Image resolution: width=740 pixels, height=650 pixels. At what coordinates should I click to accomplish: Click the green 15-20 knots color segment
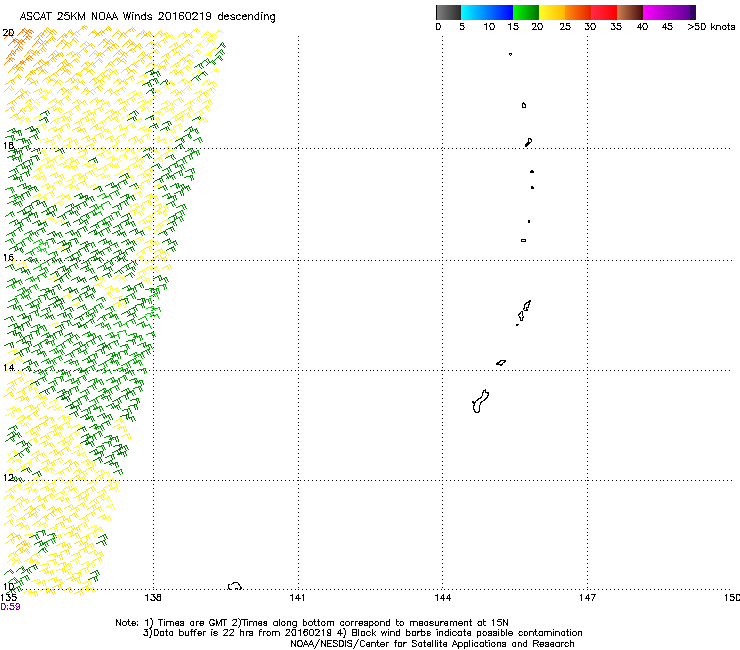[x=526, y=12]
